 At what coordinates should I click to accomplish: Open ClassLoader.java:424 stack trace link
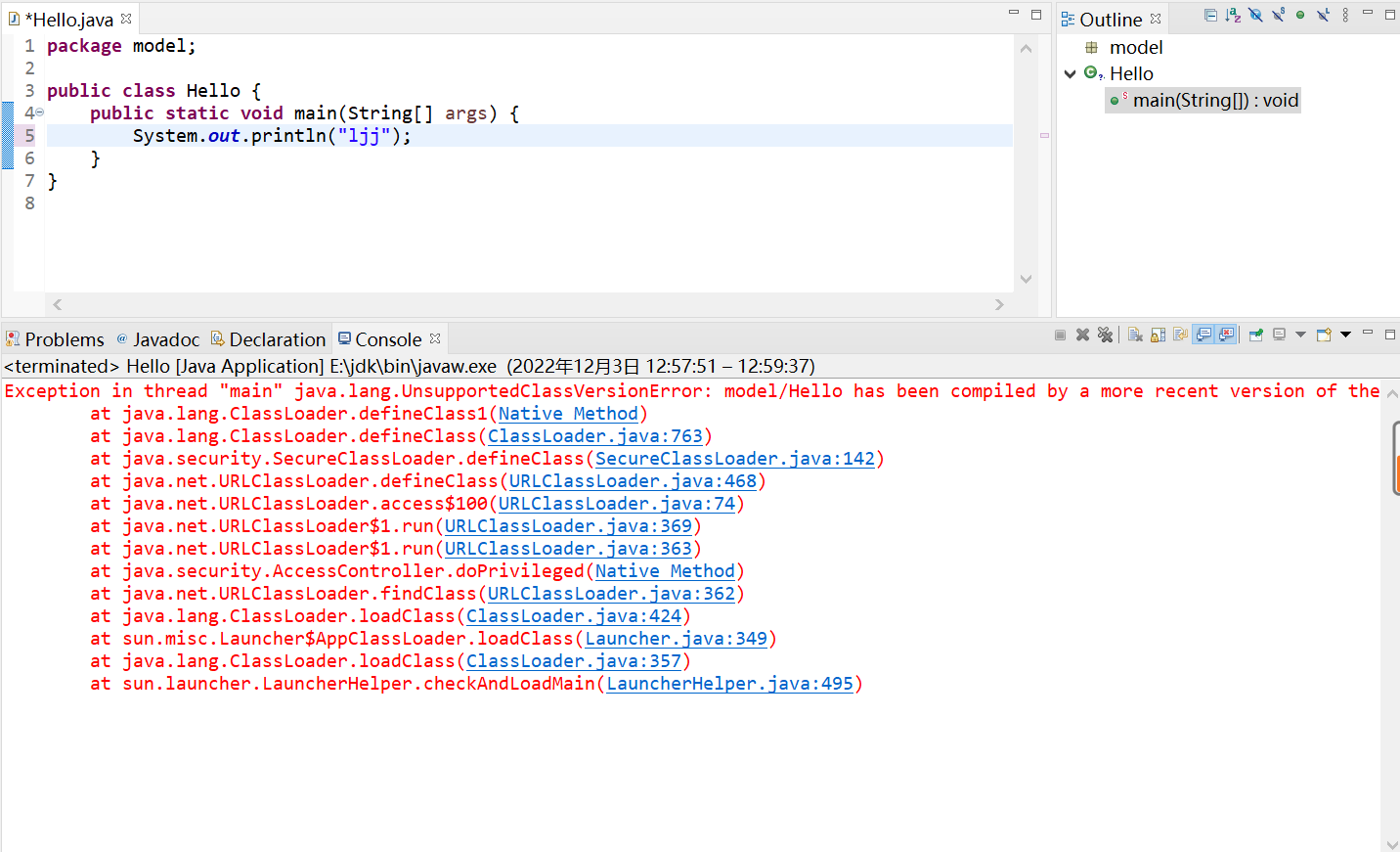(x=574, y=616)
